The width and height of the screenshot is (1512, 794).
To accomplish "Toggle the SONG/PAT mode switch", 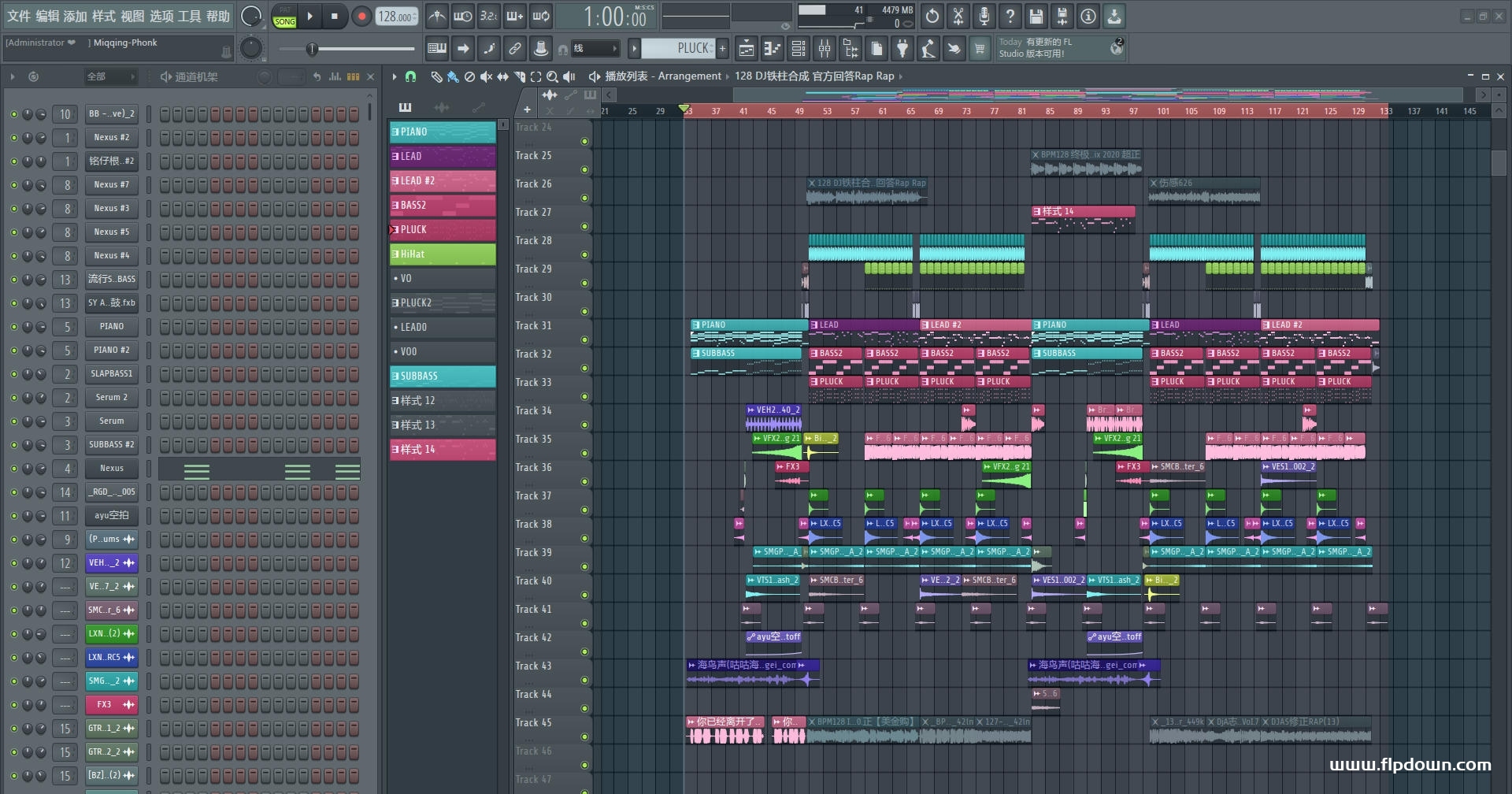I will tap(284, 17).
